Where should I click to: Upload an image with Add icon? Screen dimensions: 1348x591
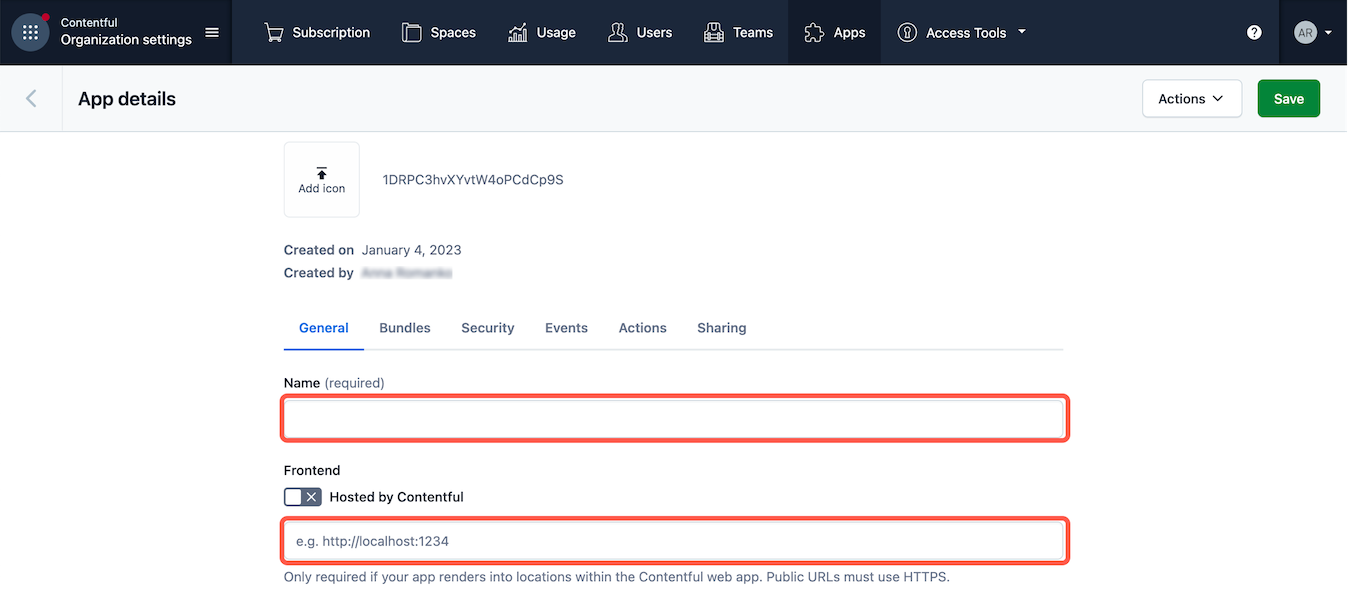(322, 180)
